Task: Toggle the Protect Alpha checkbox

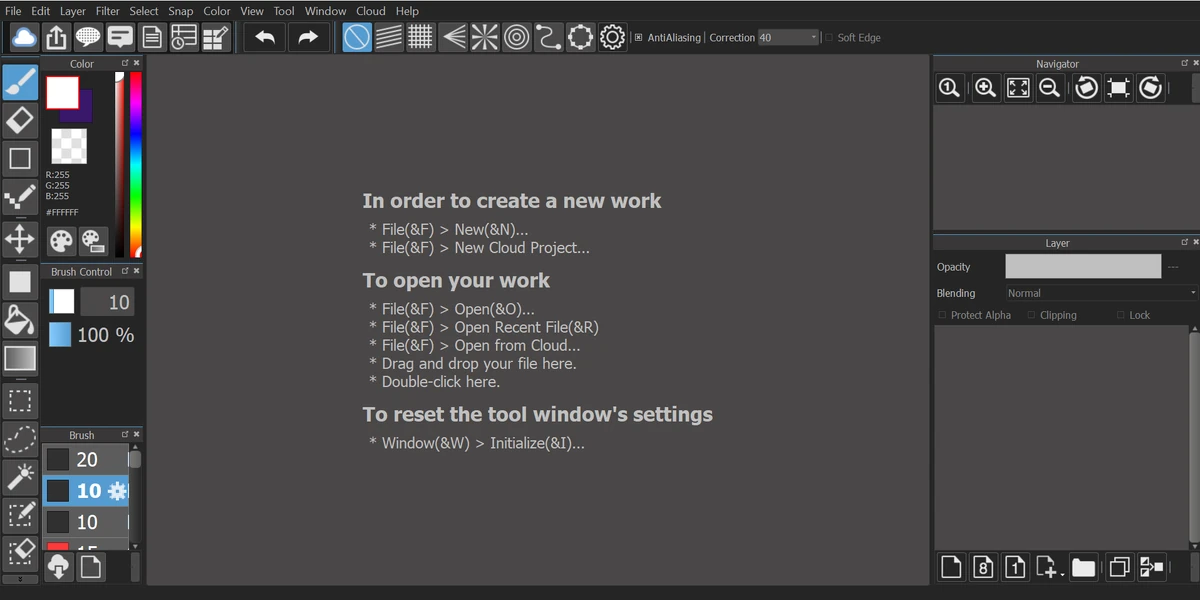Action: (x=942, y=315)
